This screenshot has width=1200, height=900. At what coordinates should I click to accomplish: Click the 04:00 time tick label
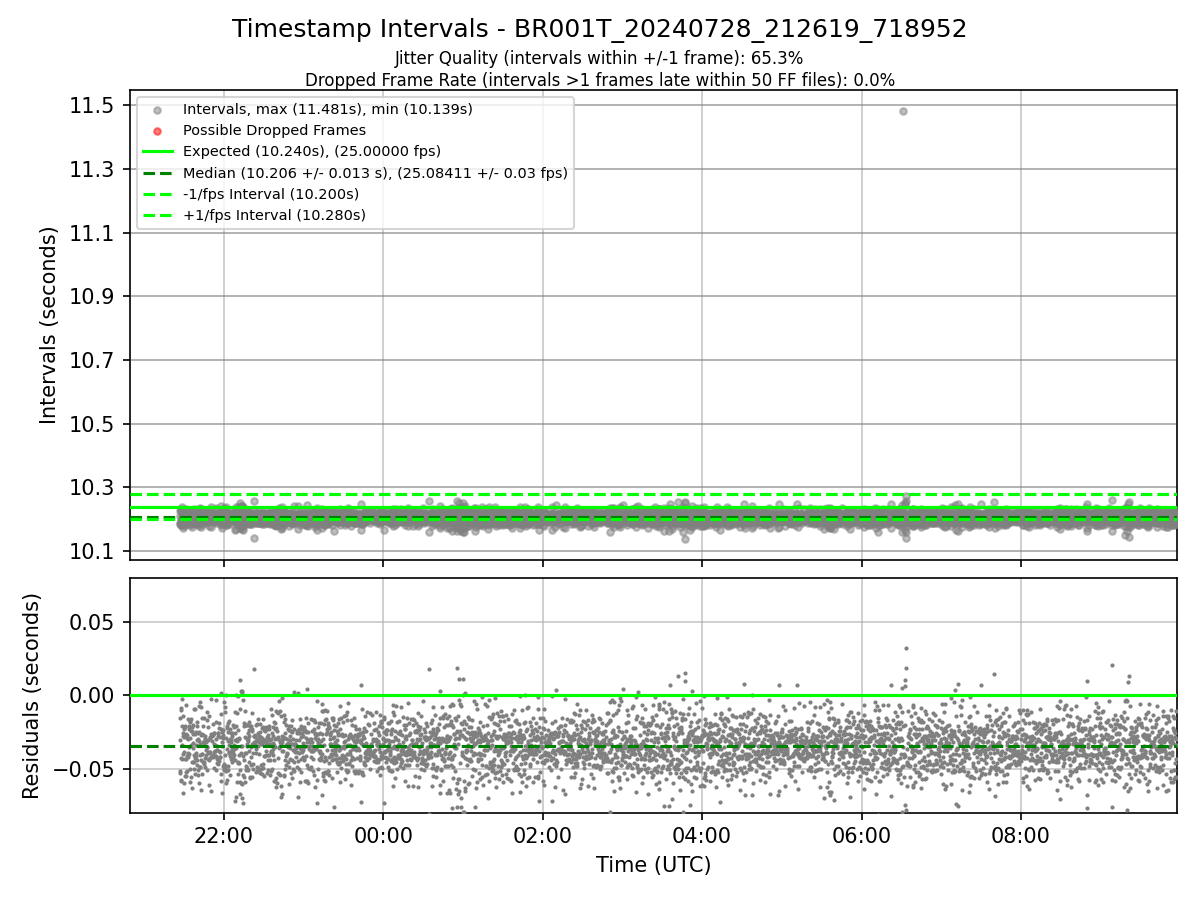[702, 836]
